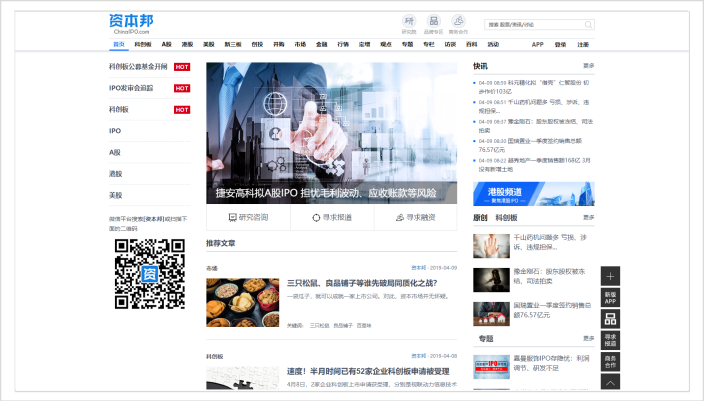Image resolution: width=704 pixels, height=401 pixels.
Task: Open 金融 in the top navigation
Action: tap(321, 44)
